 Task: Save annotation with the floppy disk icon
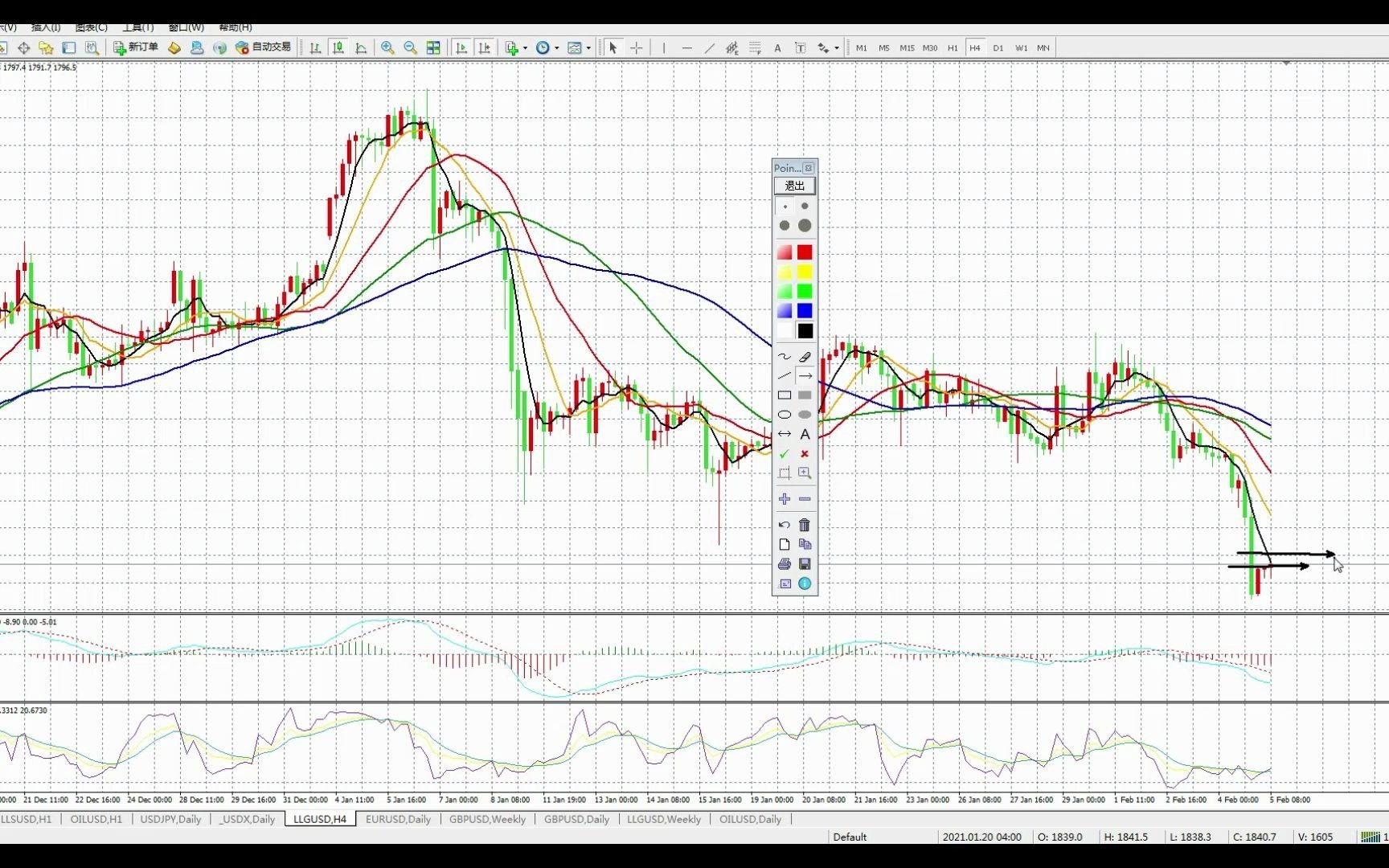[805, 564]
